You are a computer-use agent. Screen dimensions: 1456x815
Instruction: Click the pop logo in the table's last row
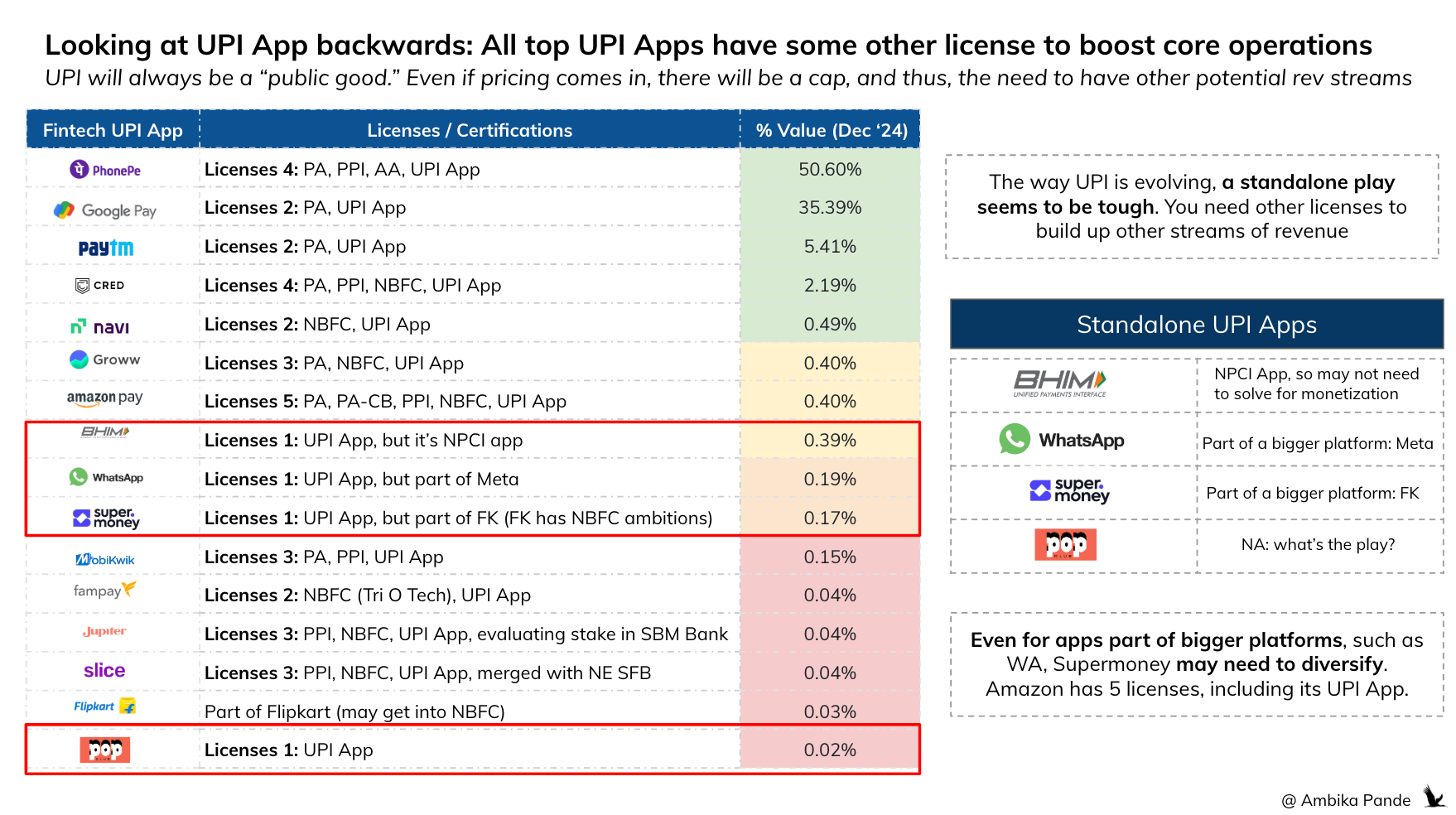pos(105,750)
